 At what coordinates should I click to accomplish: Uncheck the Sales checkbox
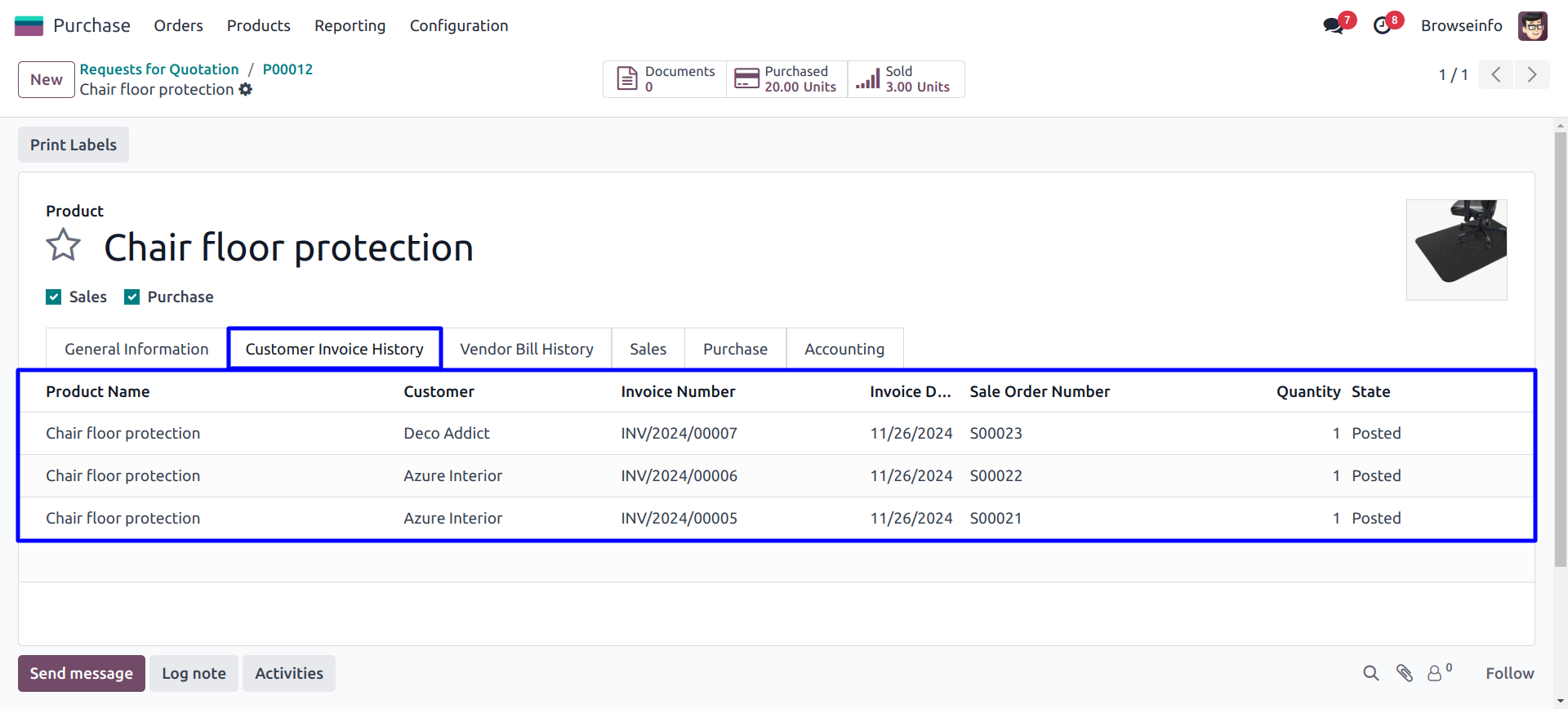[x=54, y=297]
